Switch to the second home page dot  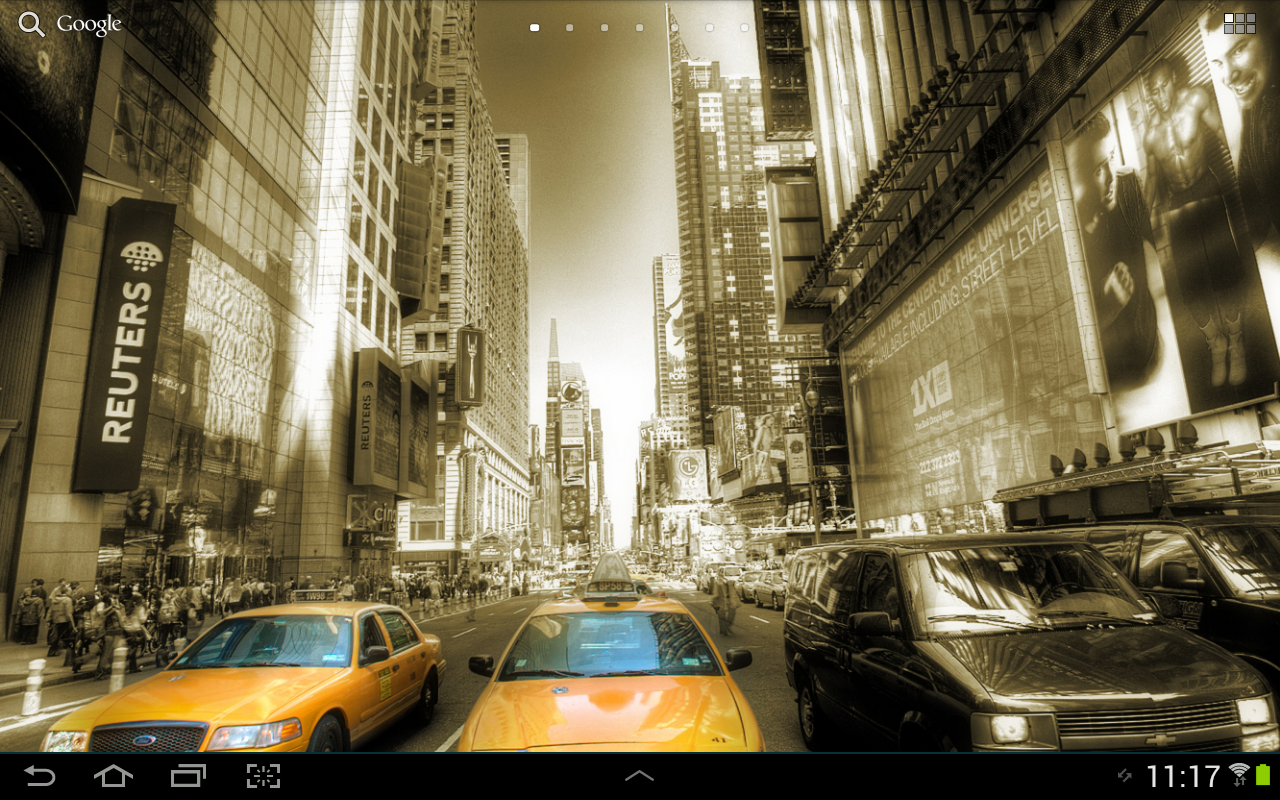pyautogui.click(x=570, y=28)
